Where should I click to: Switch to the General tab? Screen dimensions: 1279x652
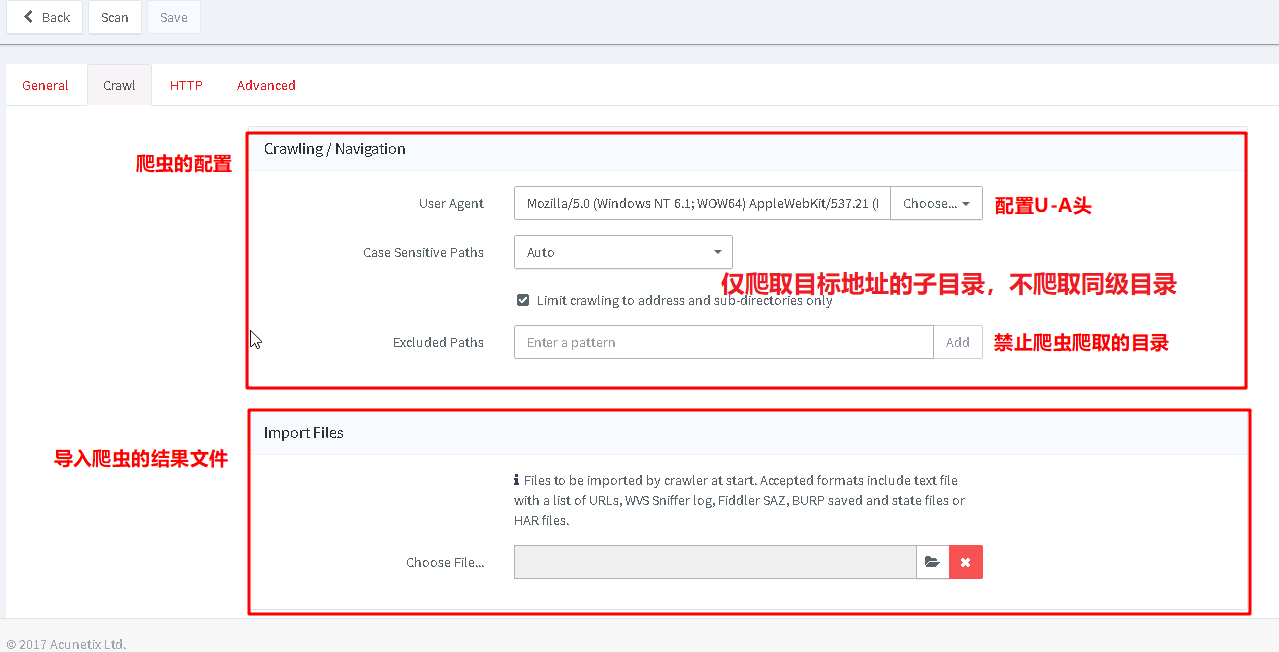pos(46,85)
